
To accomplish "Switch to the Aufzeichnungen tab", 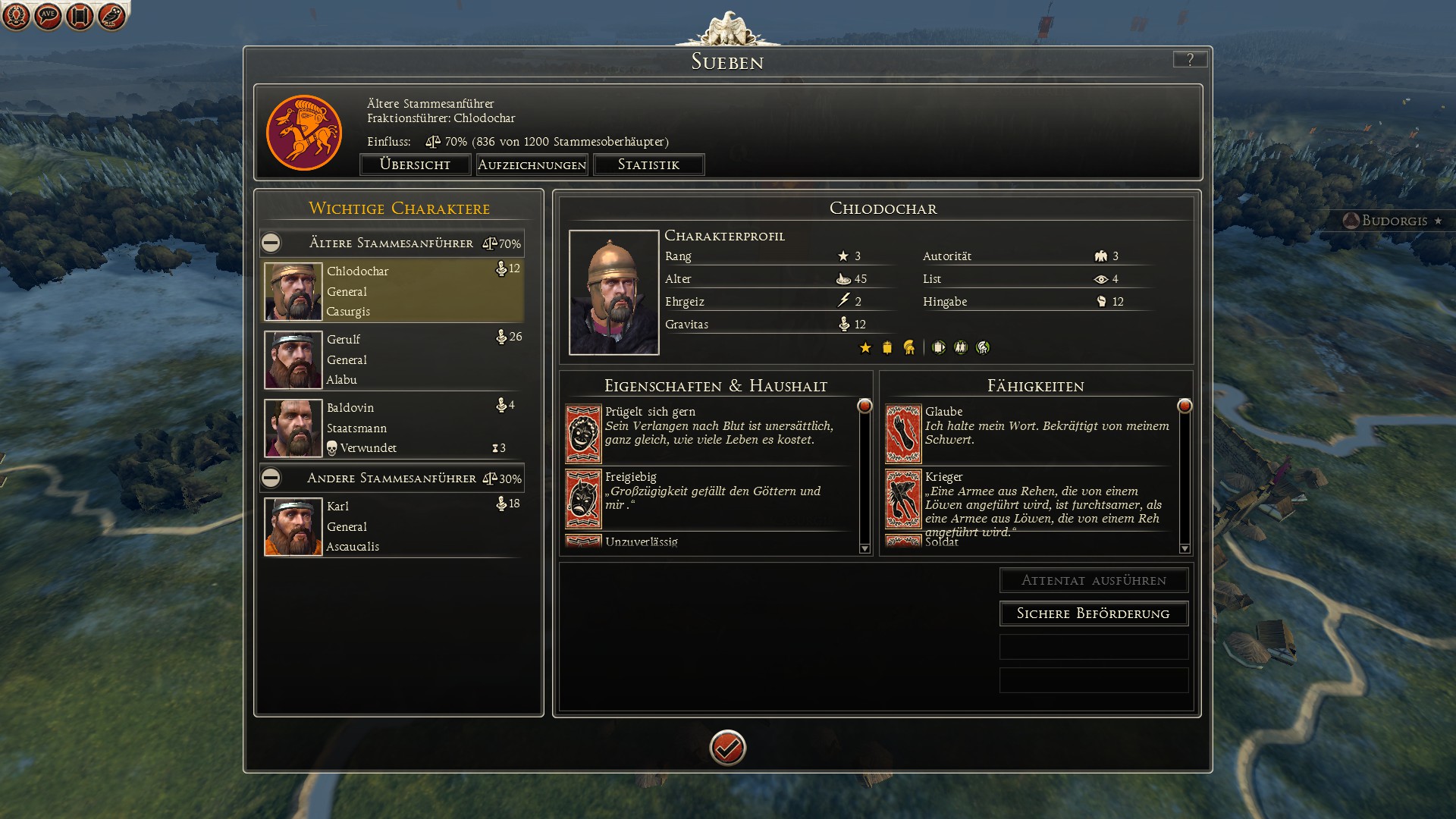I will [x=532, y=165].
